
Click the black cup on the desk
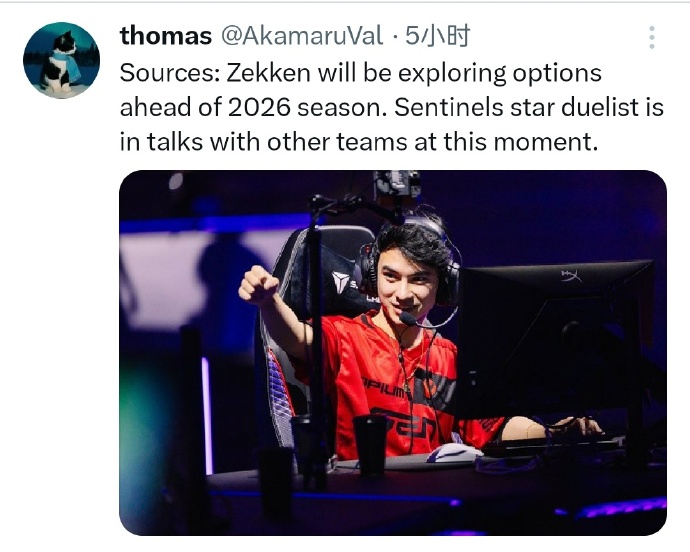[369, 444]
